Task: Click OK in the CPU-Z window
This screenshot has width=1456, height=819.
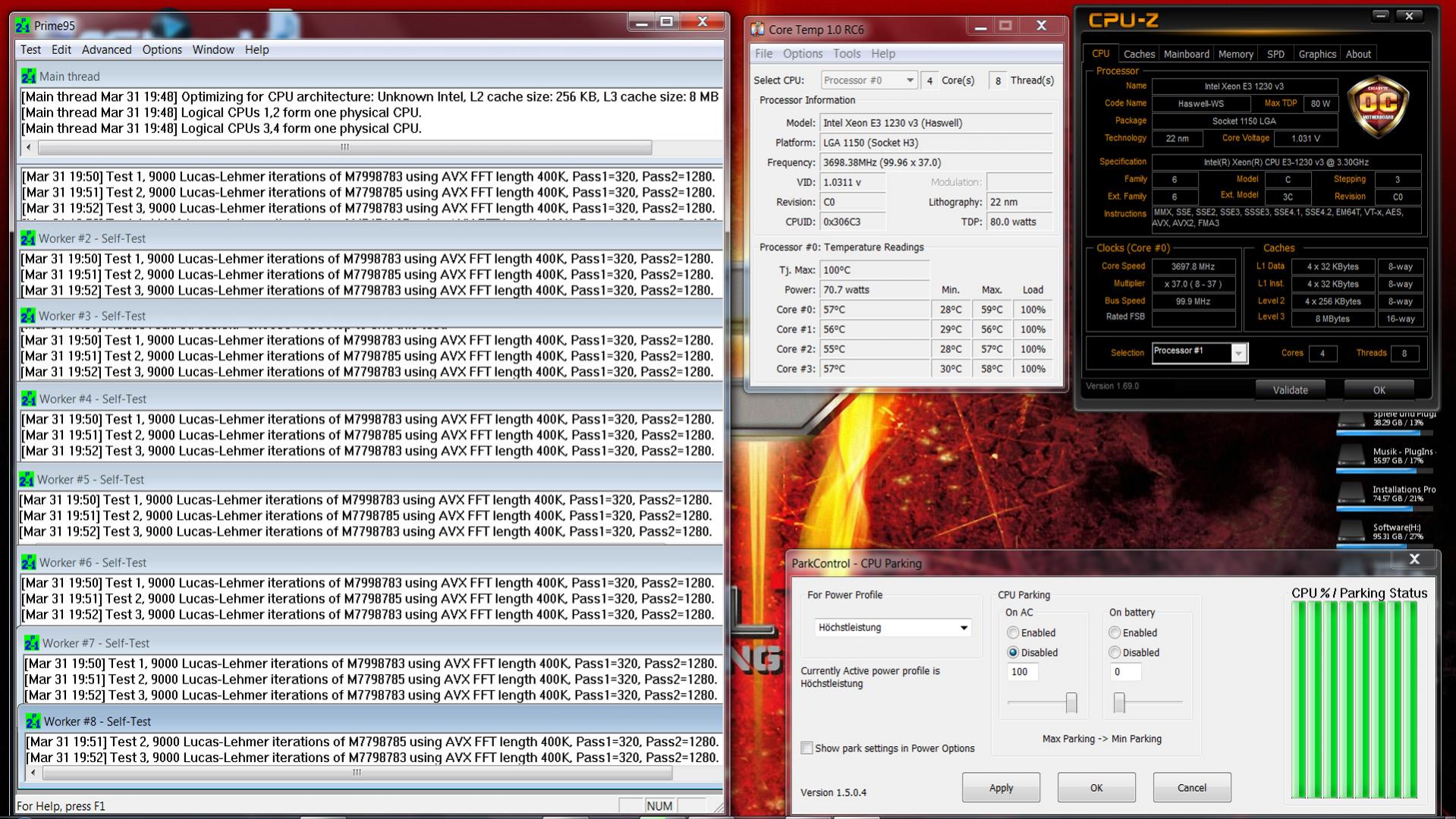Action: coord(1379,390)
